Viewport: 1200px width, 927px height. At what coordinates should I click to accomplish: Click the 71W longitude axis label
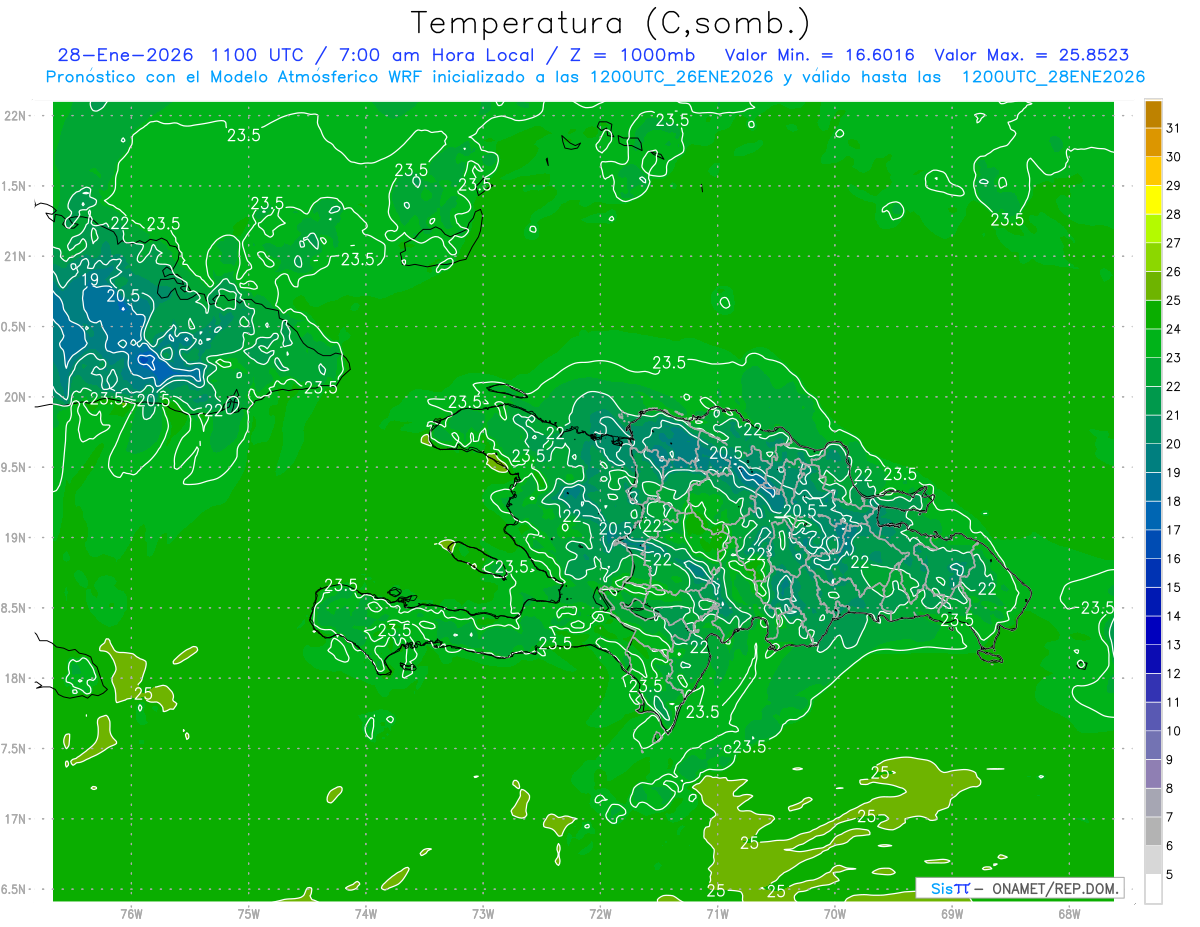point(717,913)
